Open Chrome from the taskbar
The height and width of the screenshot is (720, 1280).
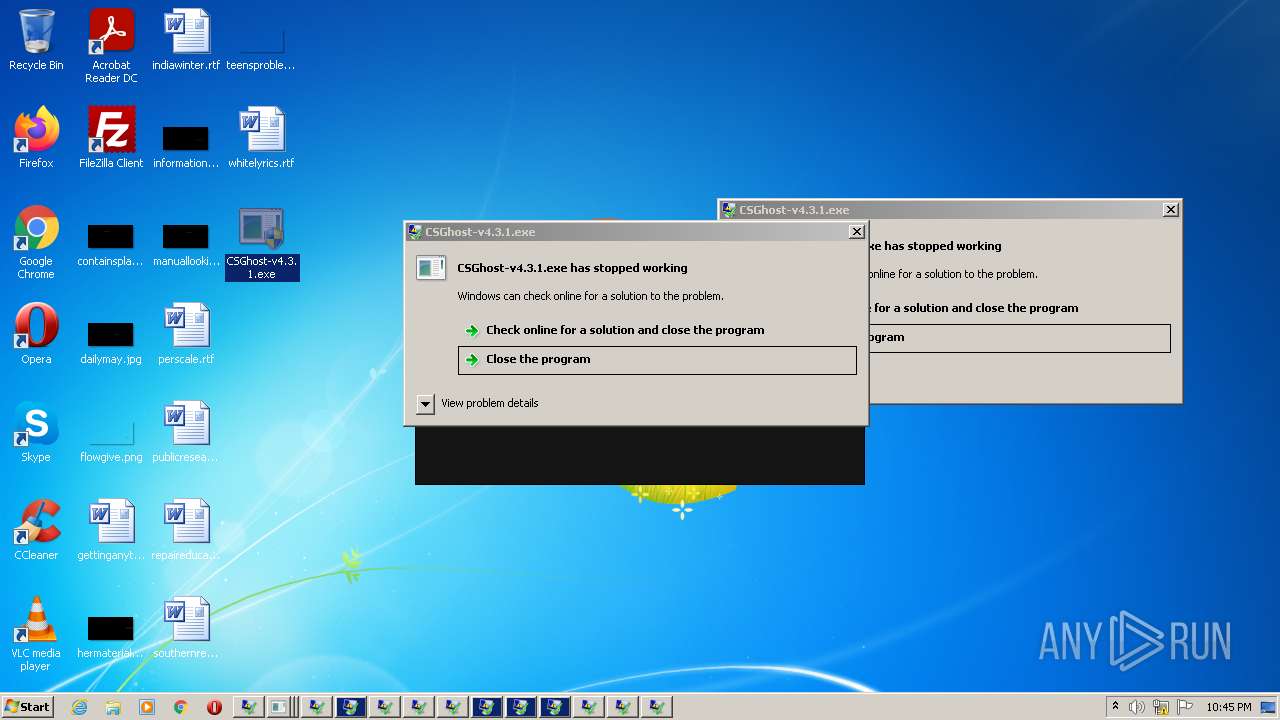point(181,707)
